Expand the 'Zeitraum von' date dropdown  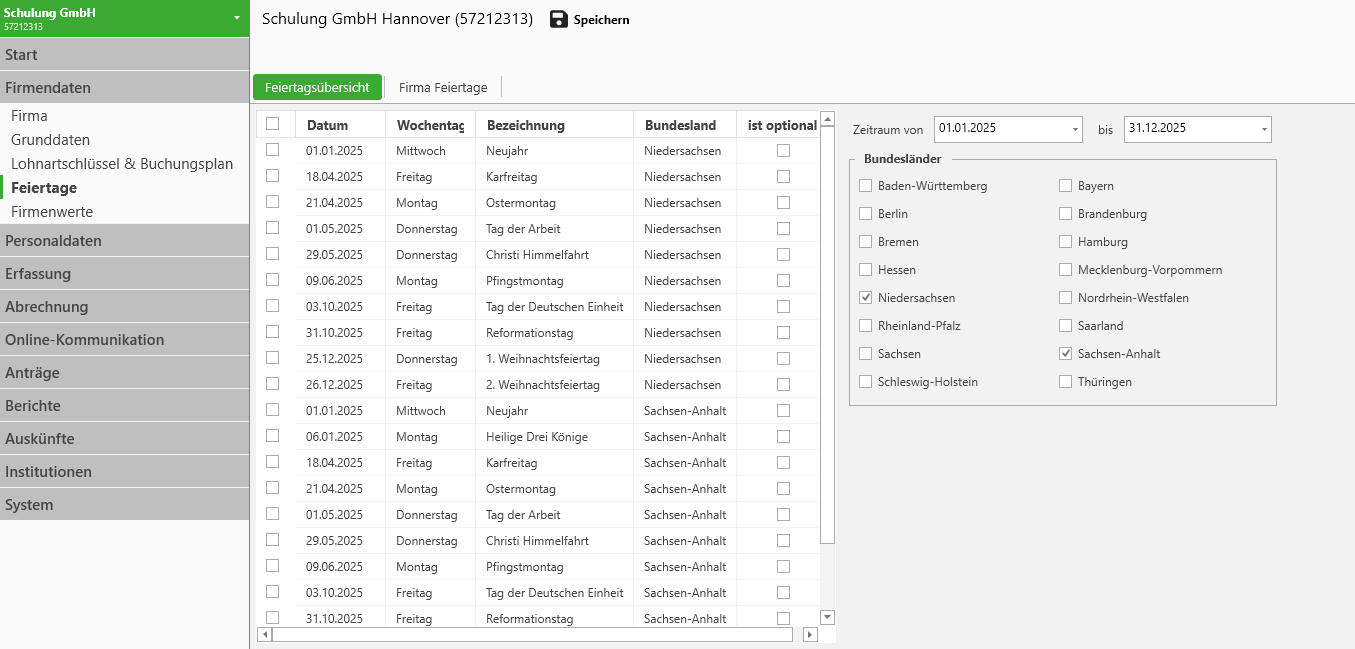pos(1075,129)
